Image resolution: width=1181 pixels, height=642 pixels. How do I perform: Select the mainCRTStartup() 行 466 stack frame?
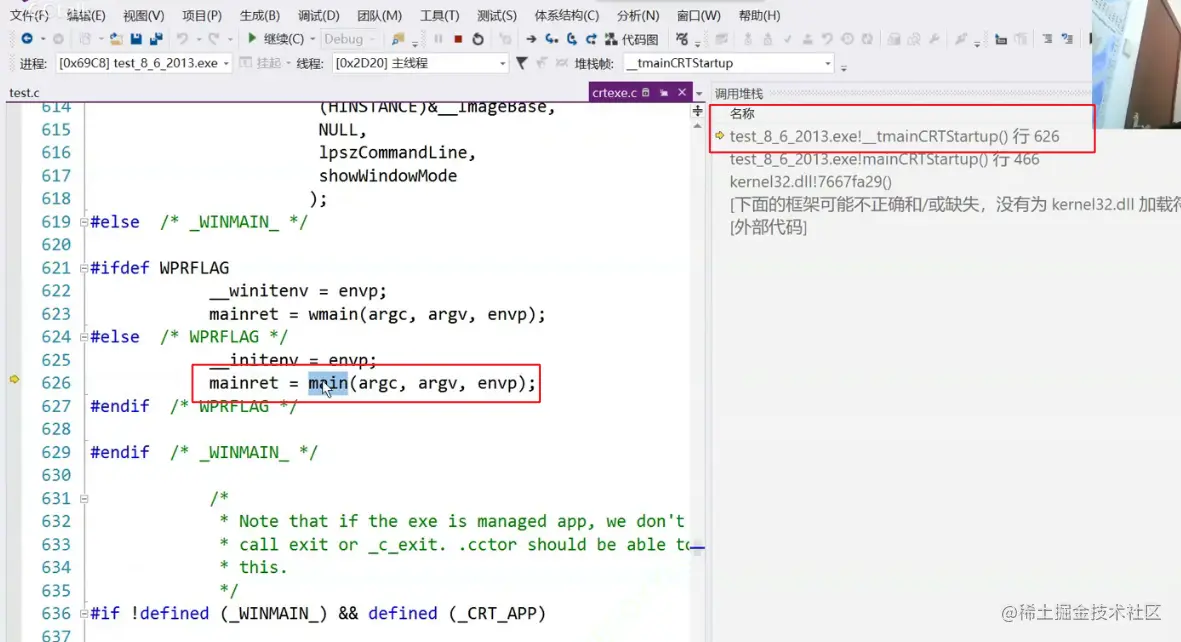(x=884, y=159)
